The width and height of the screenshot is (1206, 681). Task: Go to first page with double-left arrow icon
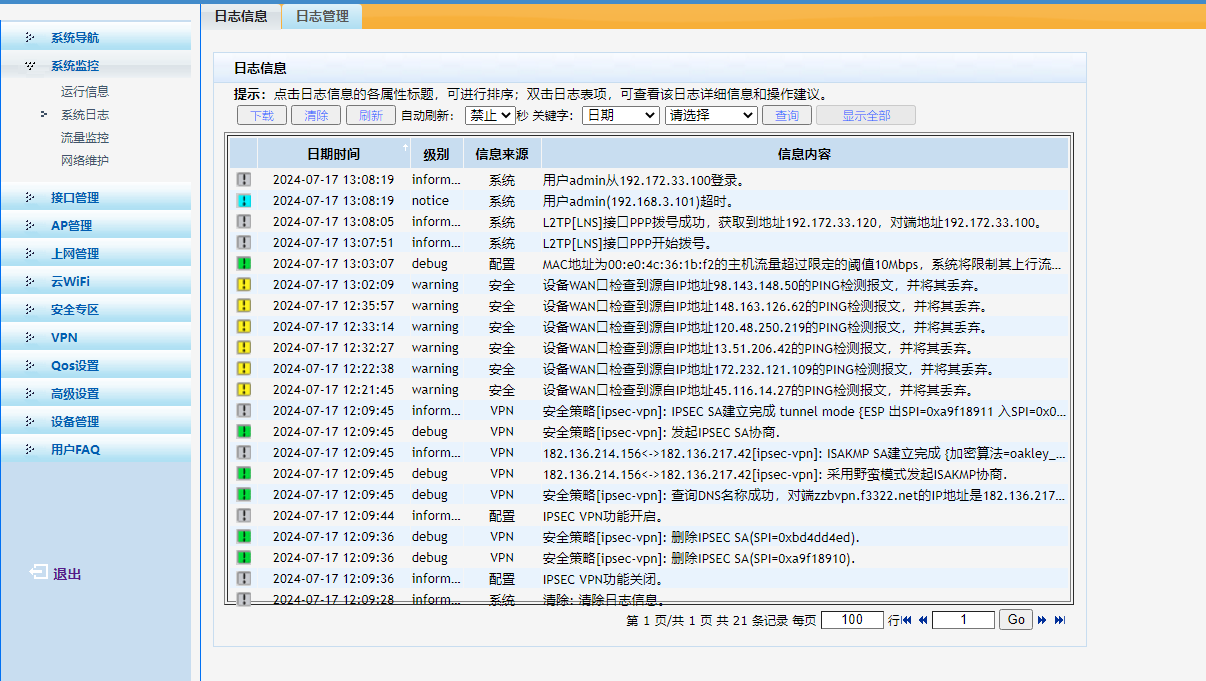pos(907,620)
